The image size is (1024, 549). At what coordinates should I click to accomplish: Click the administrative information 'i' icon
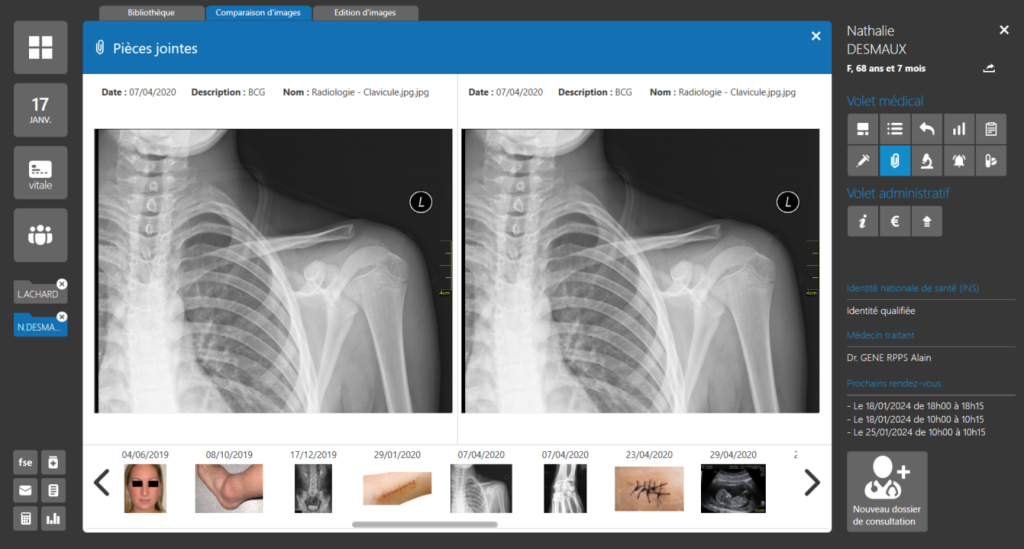tap(863, 221)
